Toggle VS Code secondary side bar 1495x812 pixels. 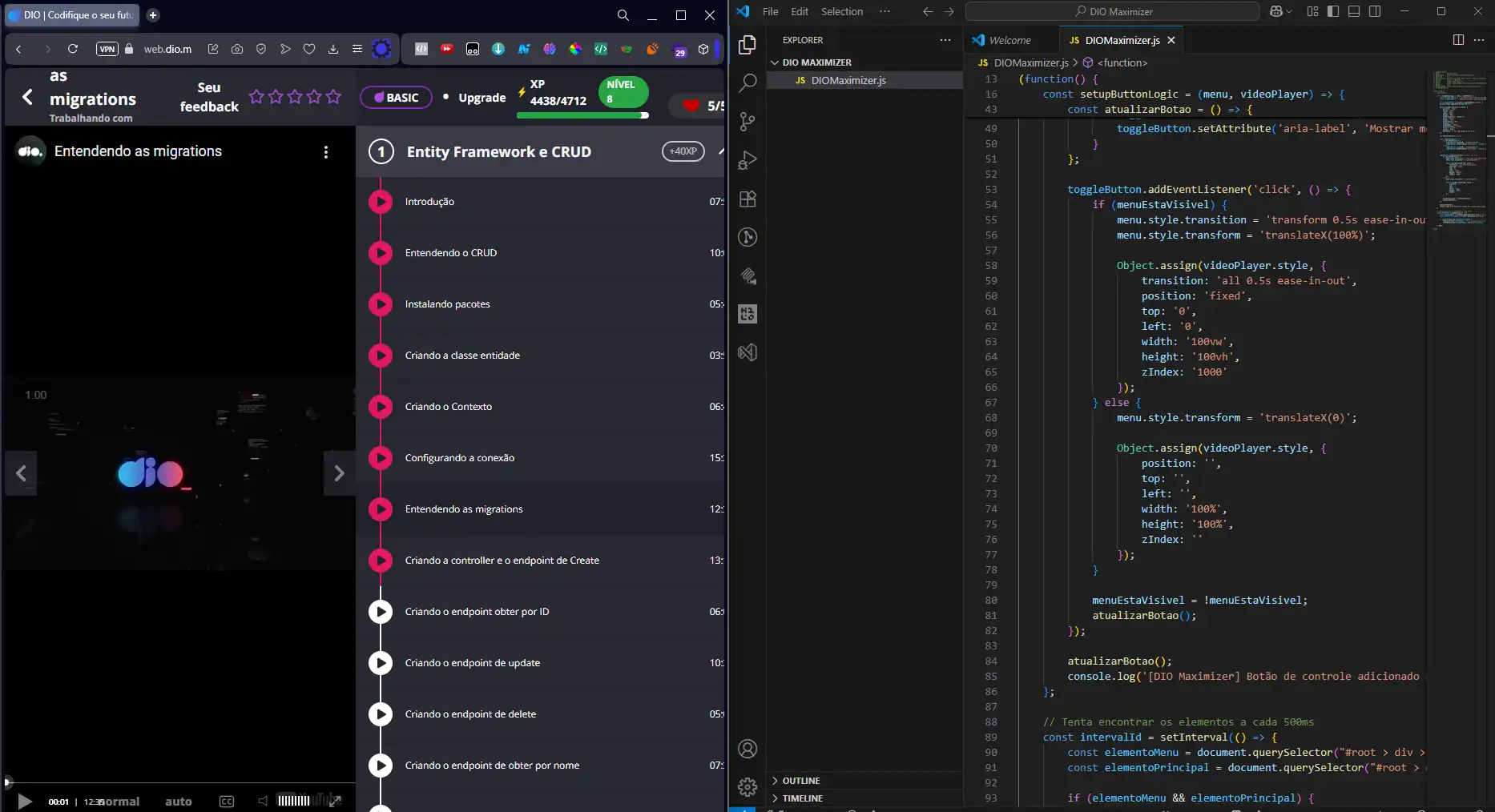[1375, 11]
